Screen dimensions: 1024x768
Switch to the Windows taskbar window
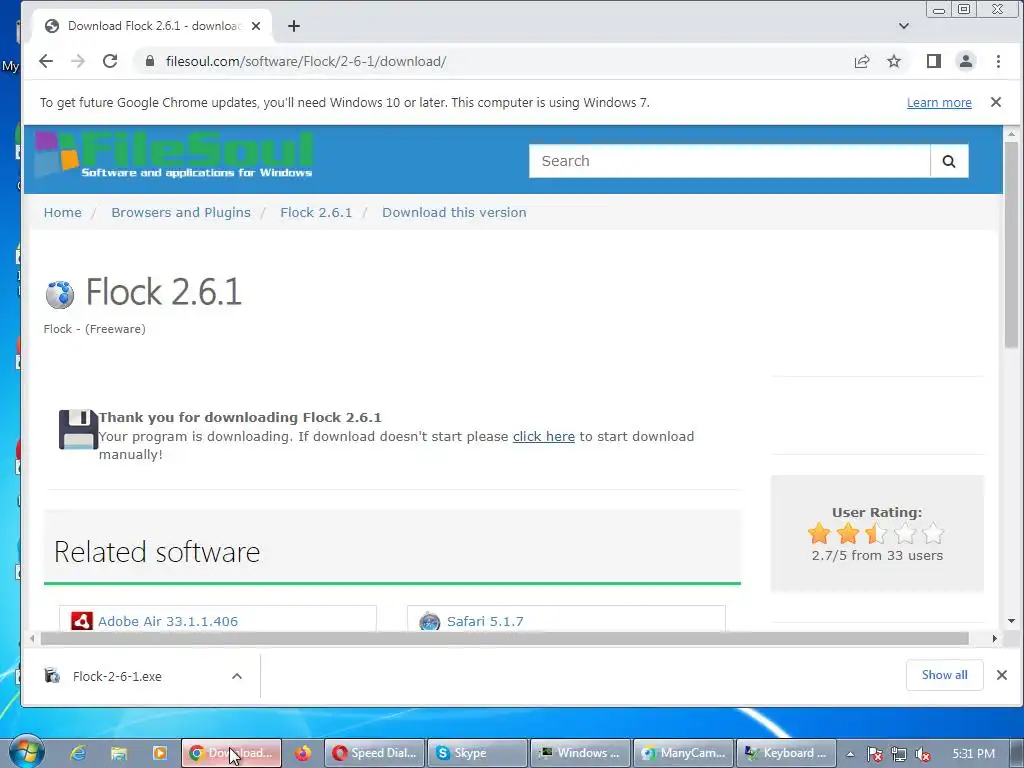click(x=581, y=753)
